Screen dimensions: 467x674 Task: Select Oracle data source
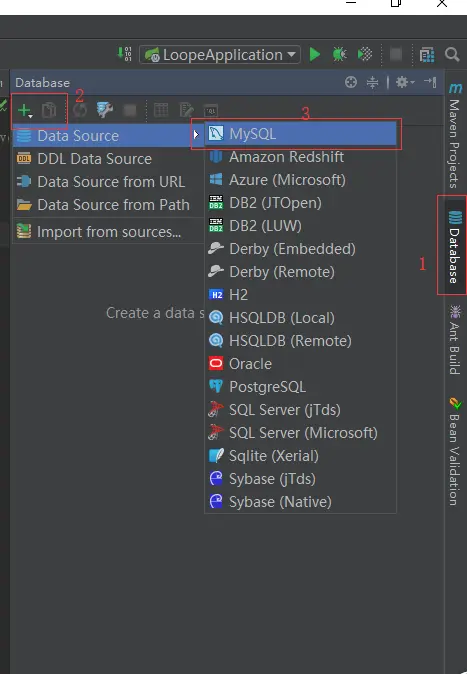point(301,364)
